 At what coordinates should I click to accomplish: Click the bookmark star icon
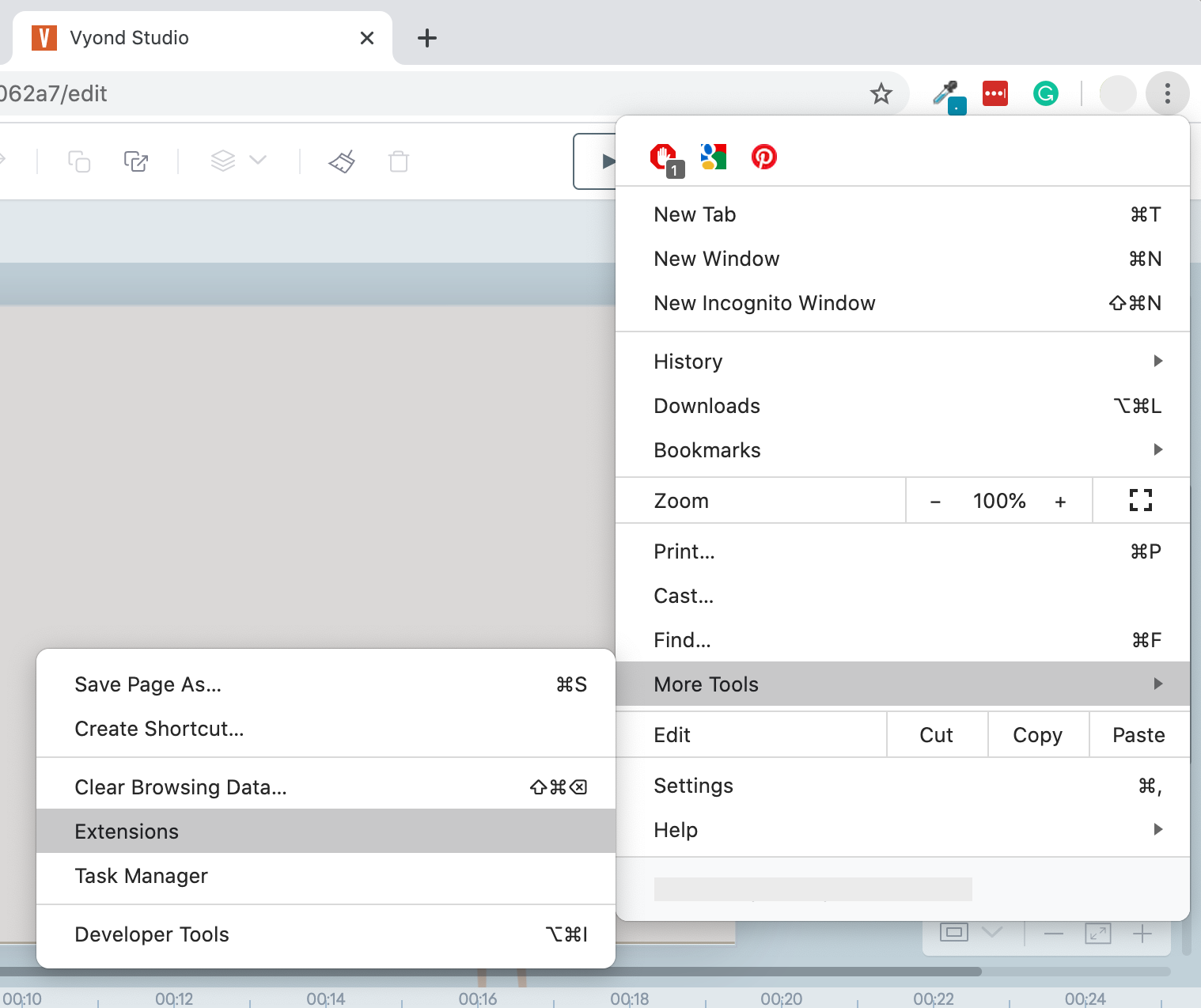click(881, 94)
